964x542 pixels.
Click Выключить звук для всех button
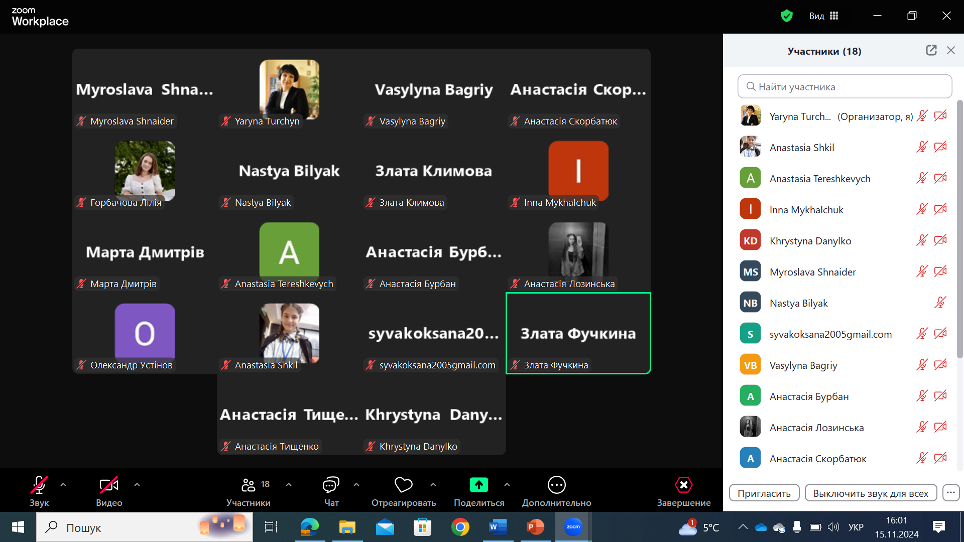[x=871, y=493]
